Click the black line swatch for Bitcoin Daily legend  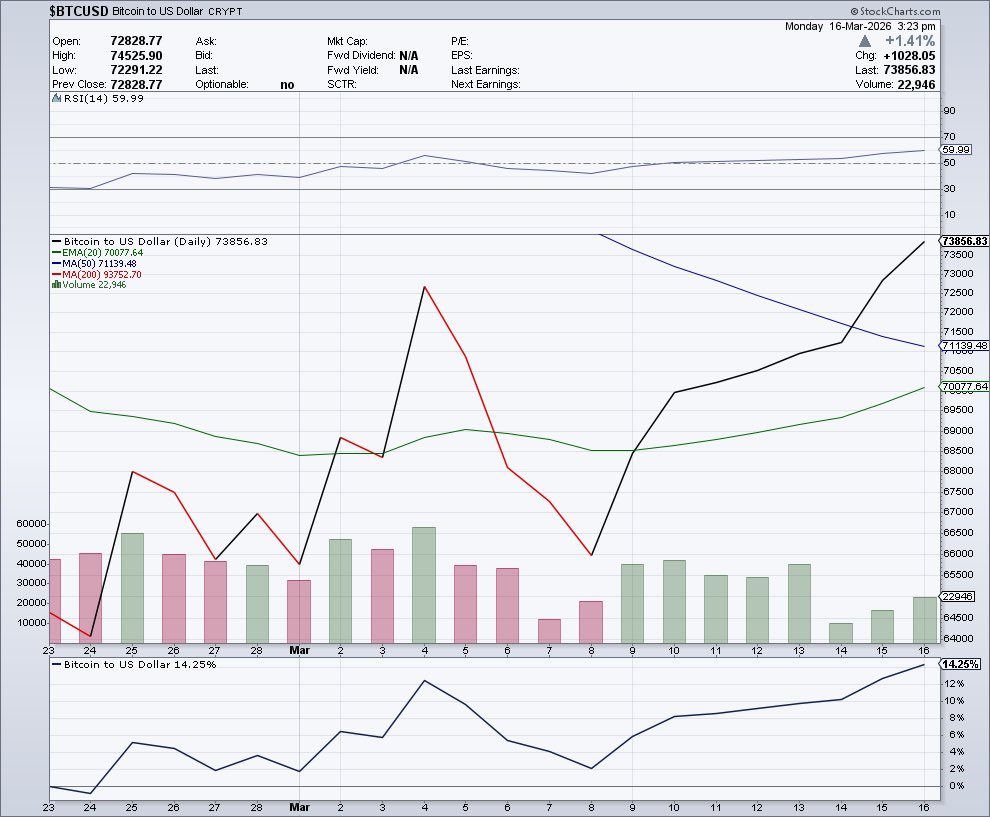tap(57, 242)
